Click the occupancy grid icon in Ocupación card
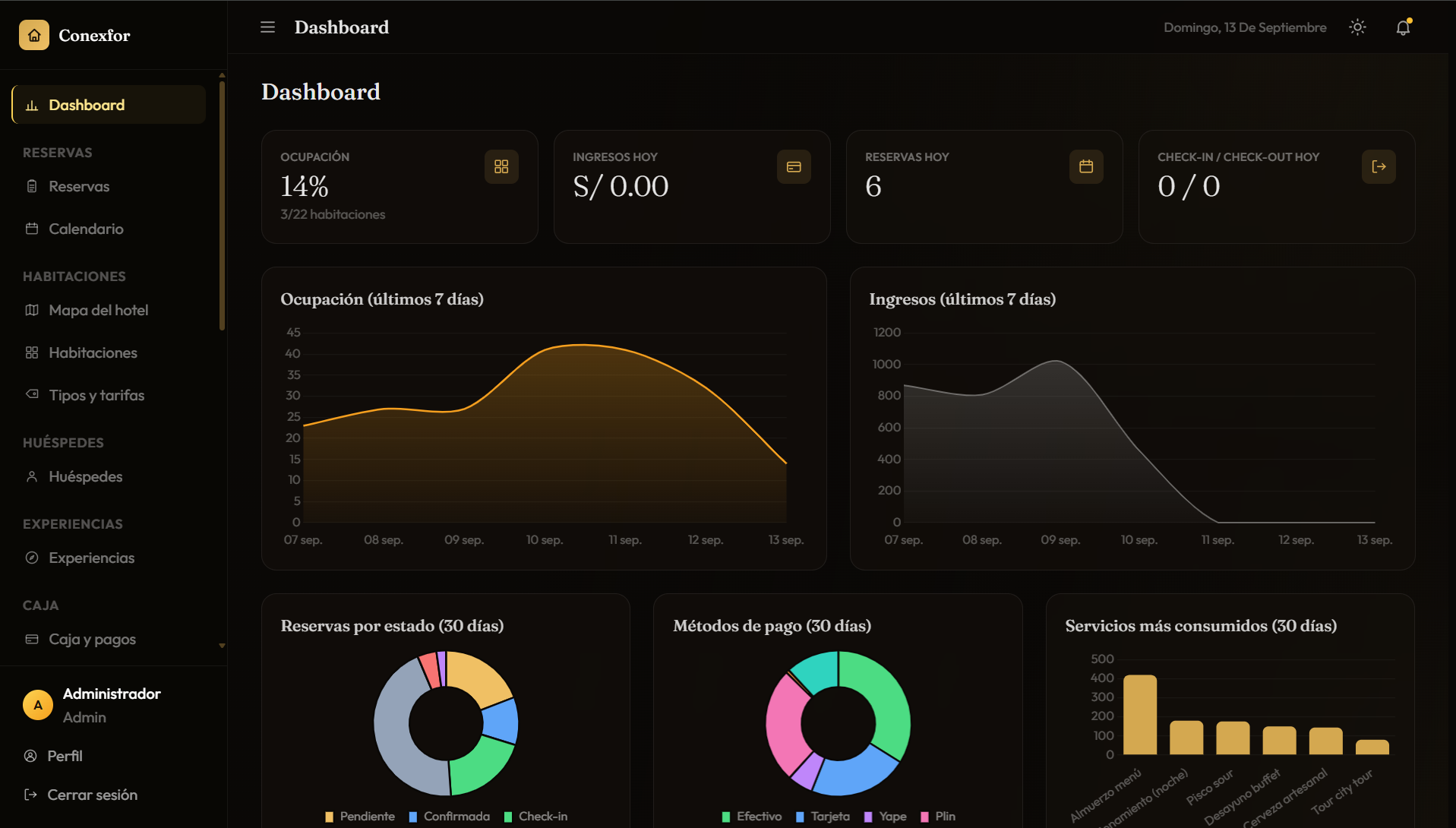Screen dimensions: 1456x828 coord(501,166)
